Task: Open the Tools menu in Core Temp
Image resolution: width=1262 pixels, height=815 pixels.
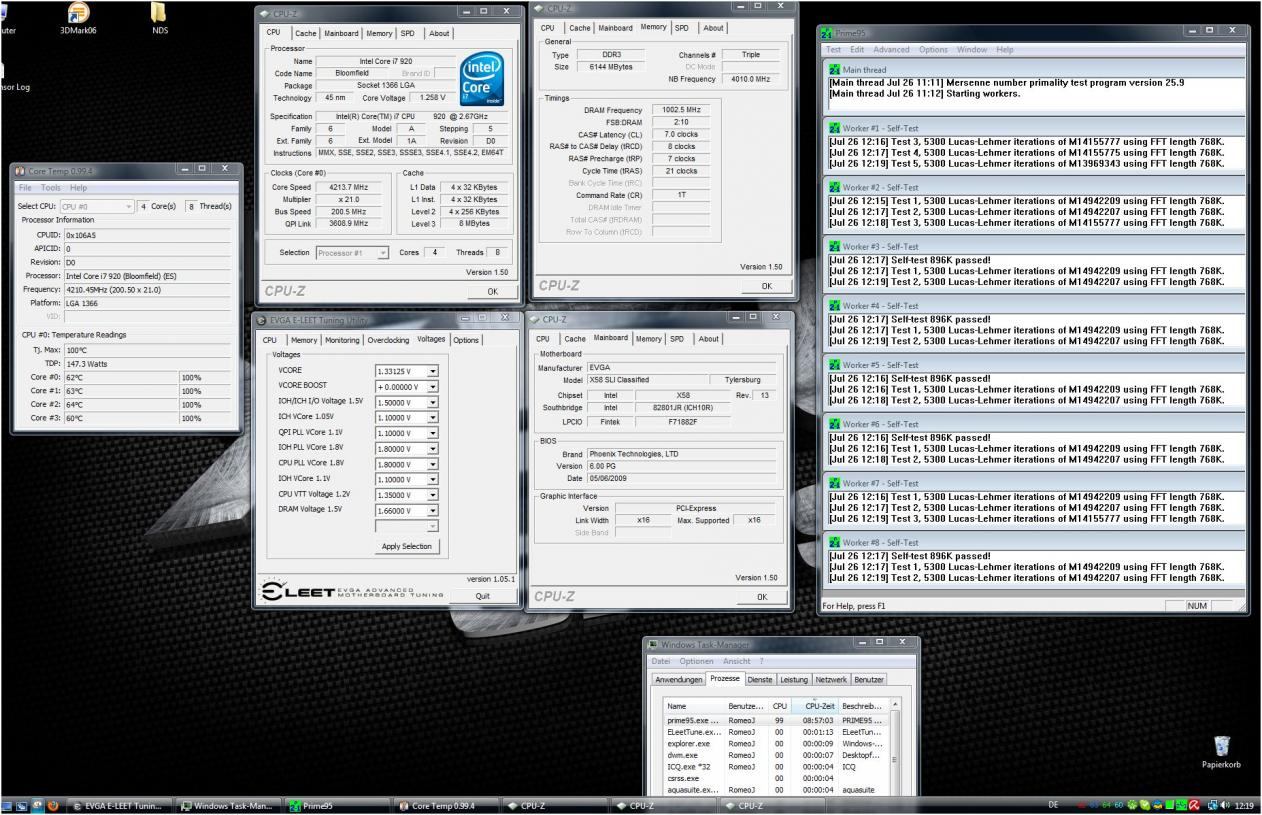Action: point(50,188)
